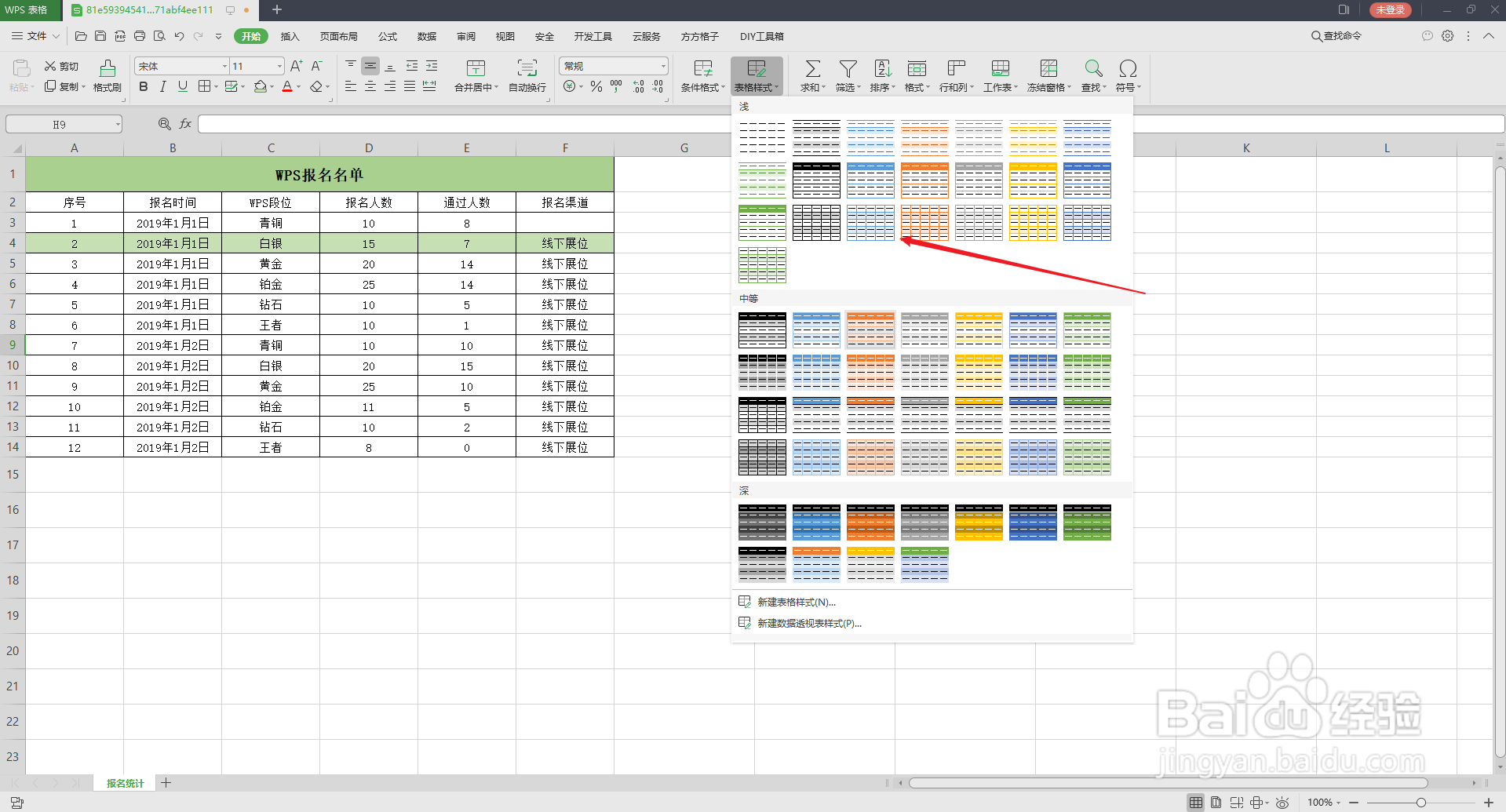
Task: Click zoom in plus button in status bar
Action: [1489, 803]
